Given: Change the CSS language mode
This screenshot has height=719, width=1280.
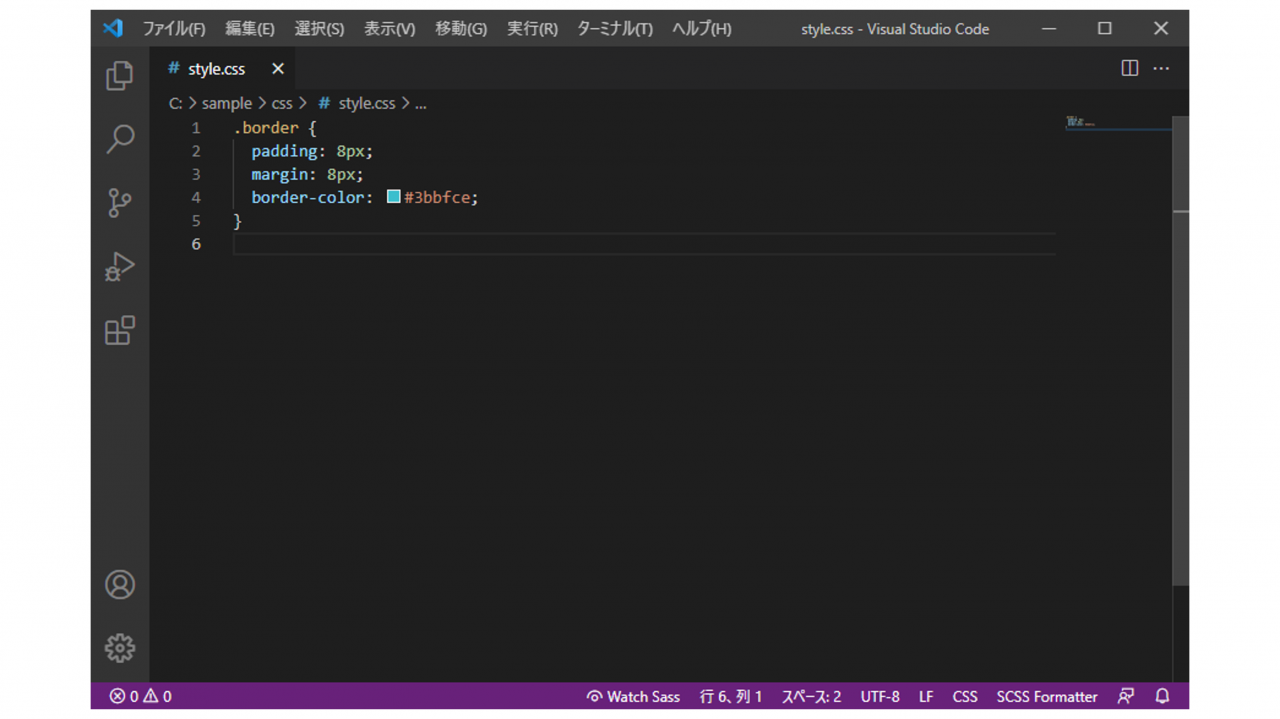Looking at the screenshot, I should [x=965, y=696].
